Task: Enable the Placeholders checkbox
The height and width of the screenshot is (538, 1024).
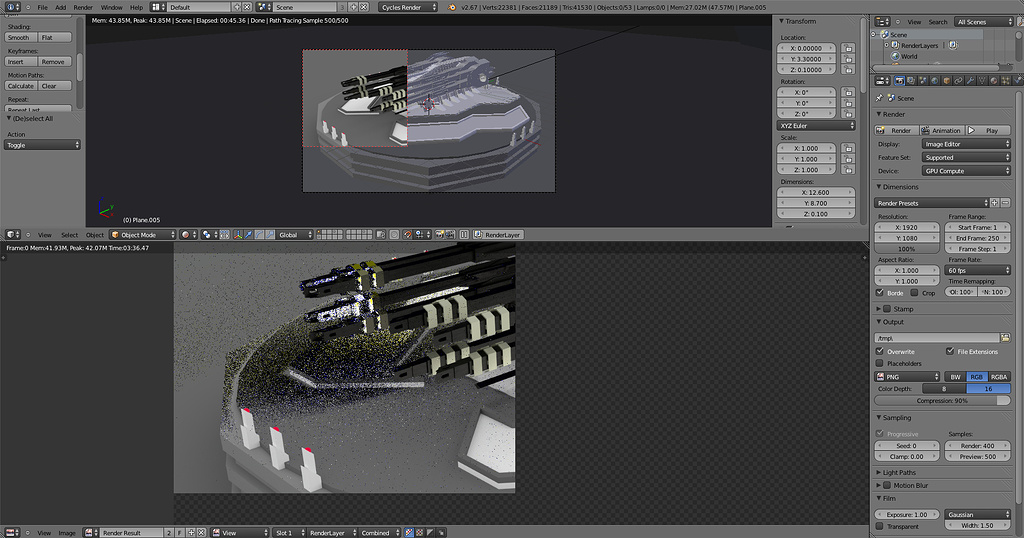Action: (x=880, y=363)
